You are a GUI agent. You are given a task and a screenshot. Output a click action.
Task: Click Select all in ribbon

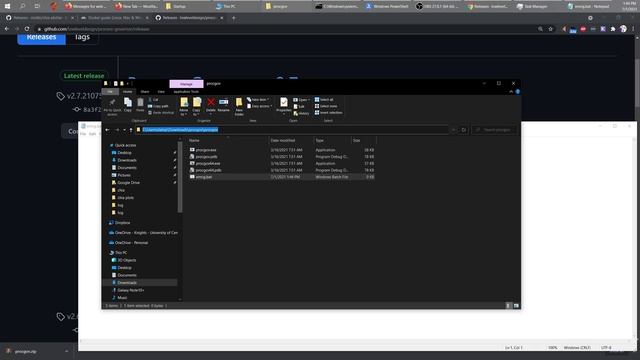(324, 100)
